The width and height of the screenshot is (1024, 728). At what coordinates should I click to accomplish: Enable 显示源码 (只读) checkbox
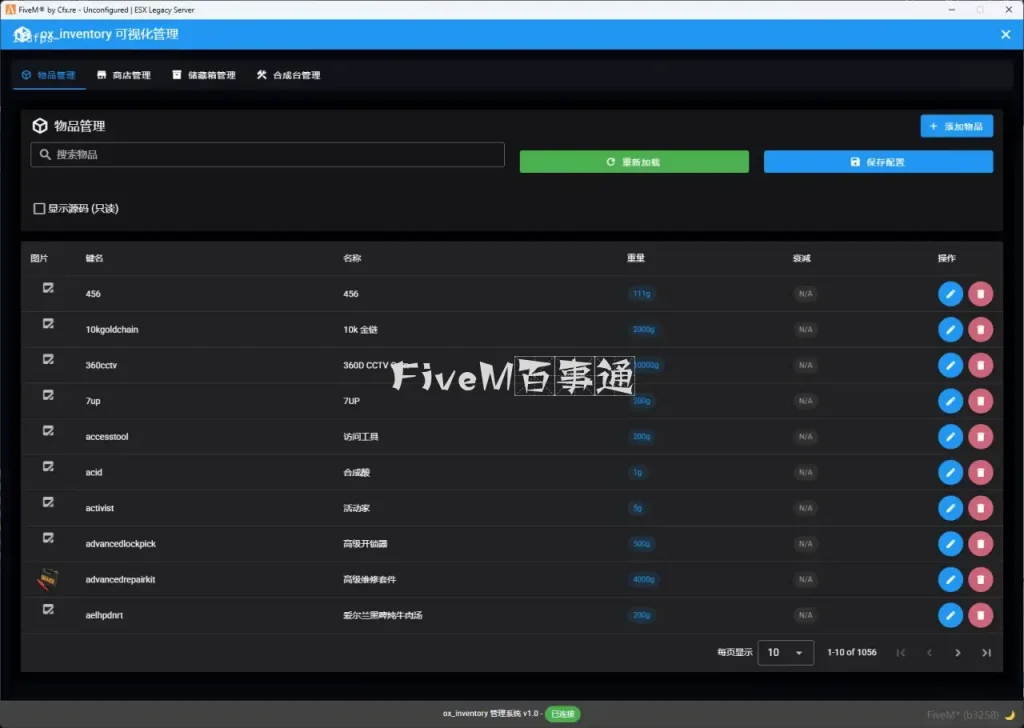(40, 209)
